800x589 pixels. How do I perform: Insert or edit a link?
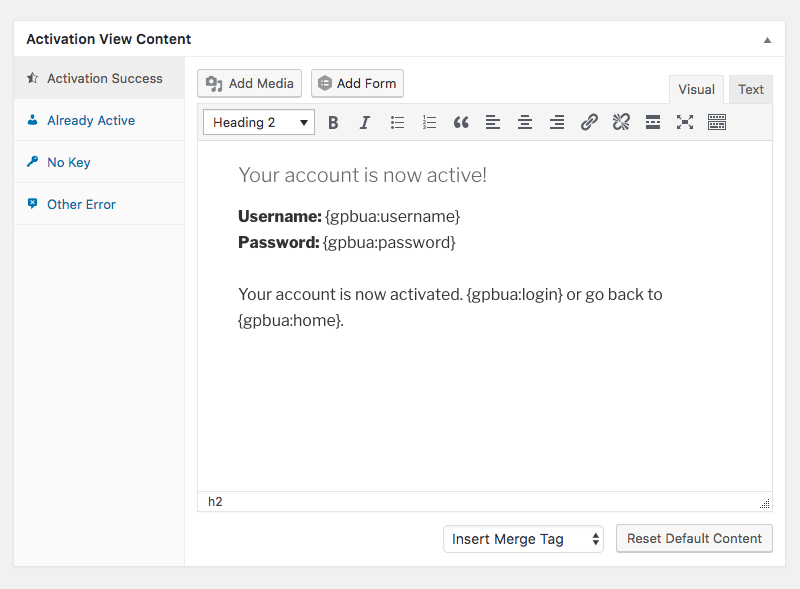pyautogui.click(x=589, y=122)
